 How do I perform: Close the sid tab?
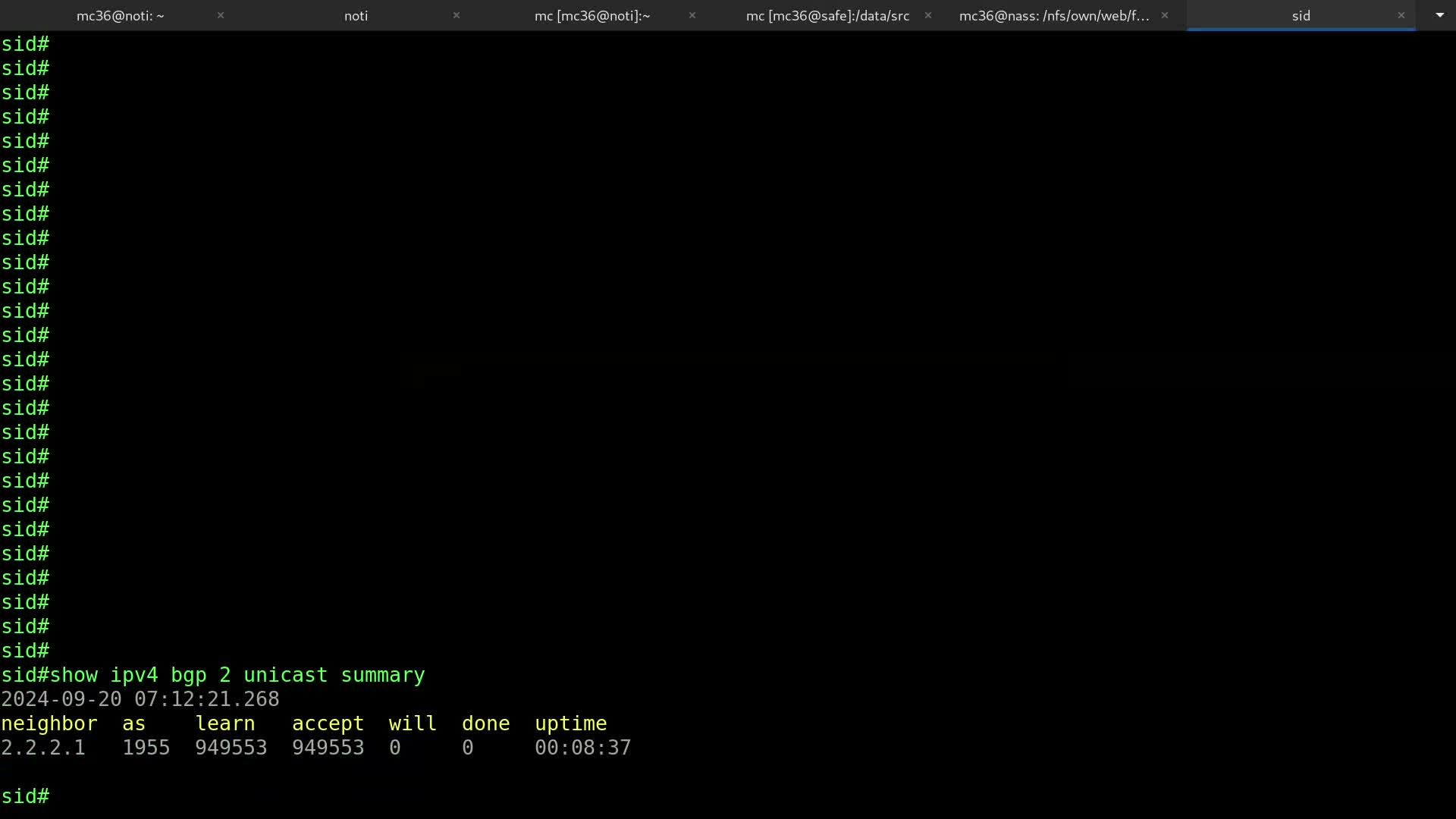1401,15
